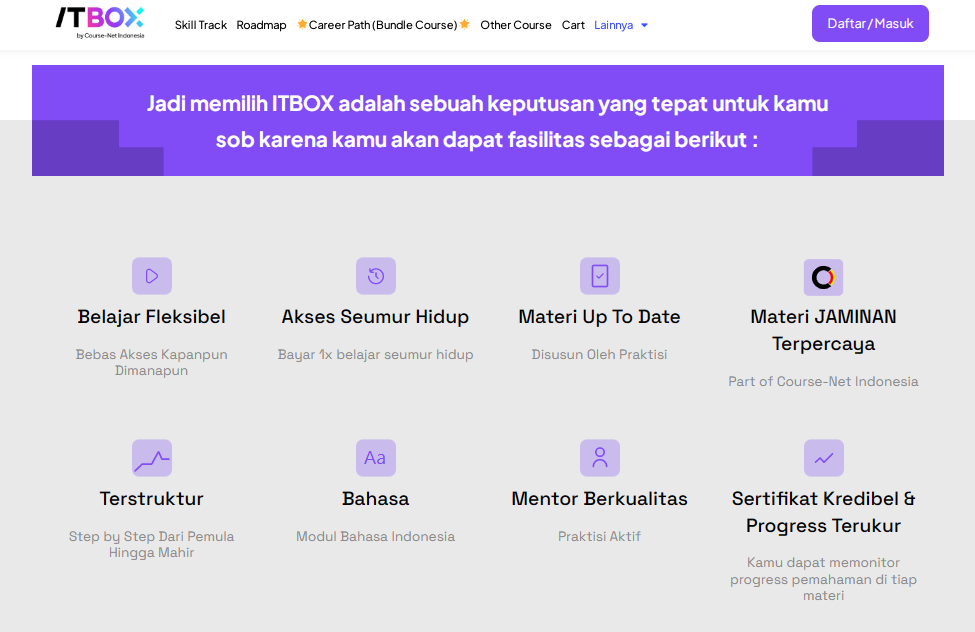Select the clock icon for Akses Seumur Hidup
Viewport: 975px width, 632px height.
375,276
